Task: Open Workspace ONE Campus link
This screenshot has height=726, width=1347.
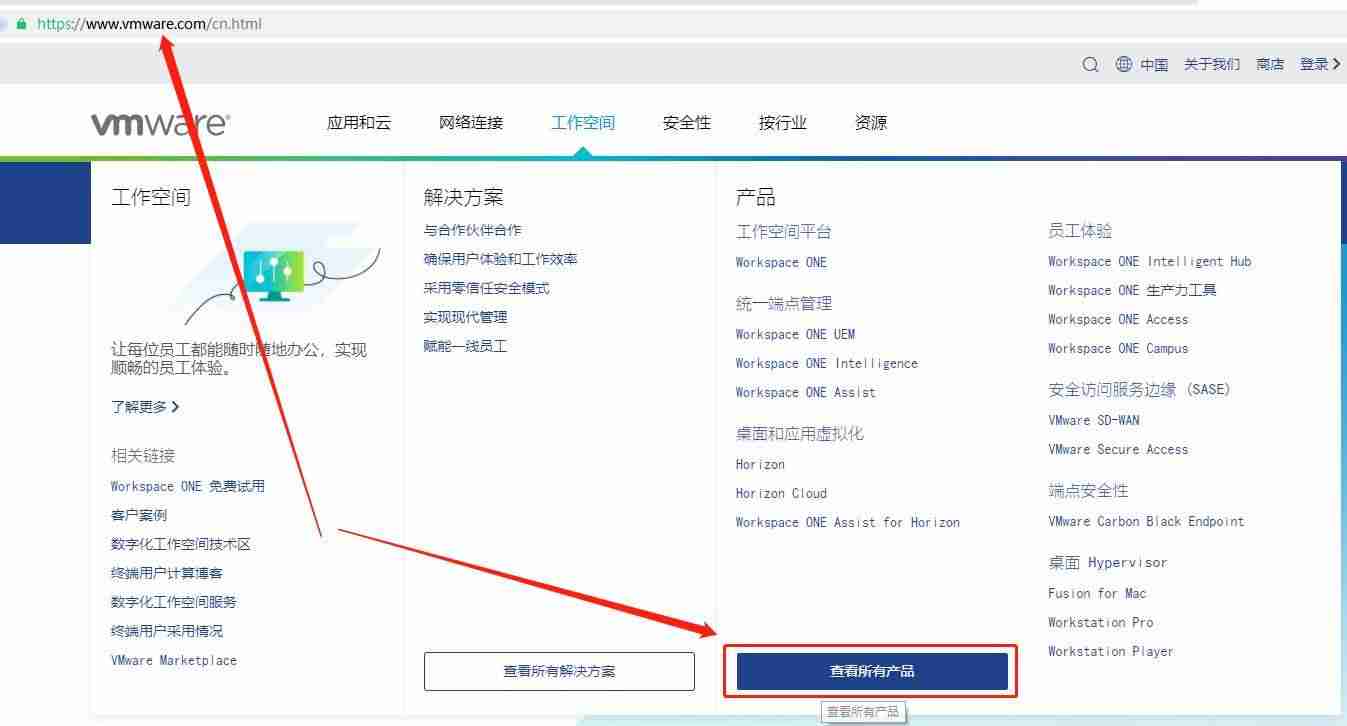Action: (1118, 348)
